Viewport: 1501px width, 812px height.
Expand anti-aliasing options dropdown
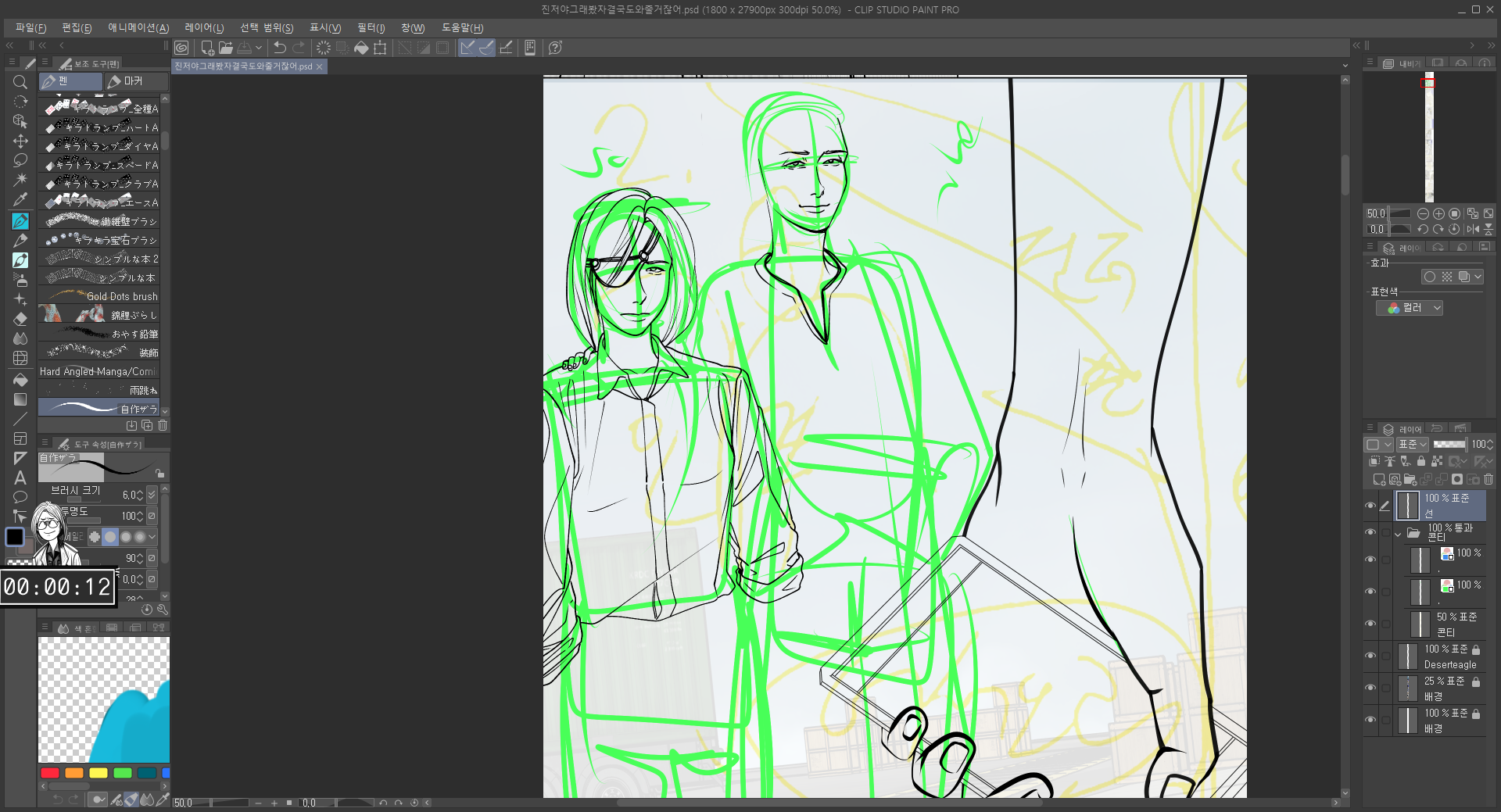coord(152,537)
